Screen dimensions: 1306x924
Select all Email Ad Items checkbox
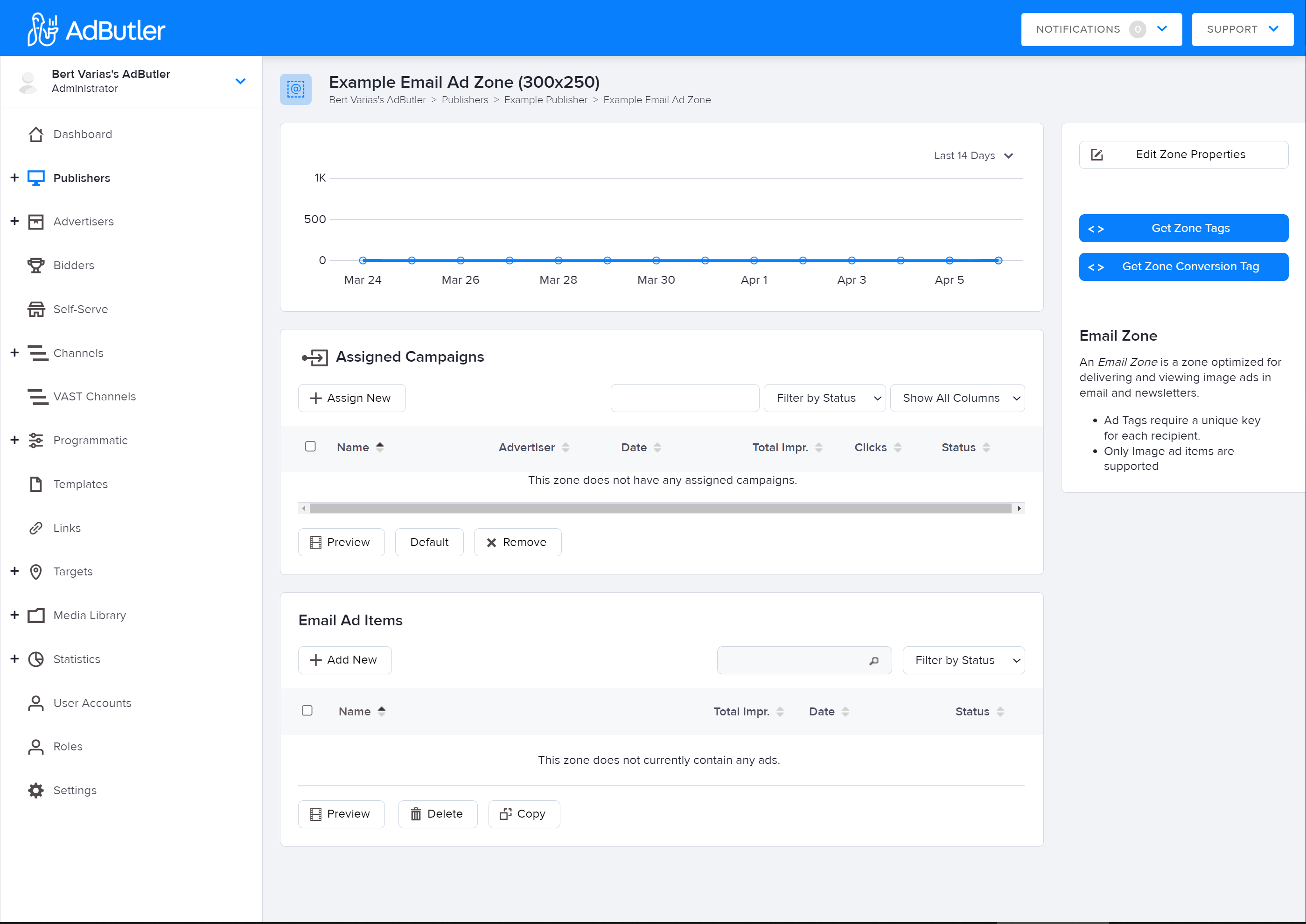307,711
